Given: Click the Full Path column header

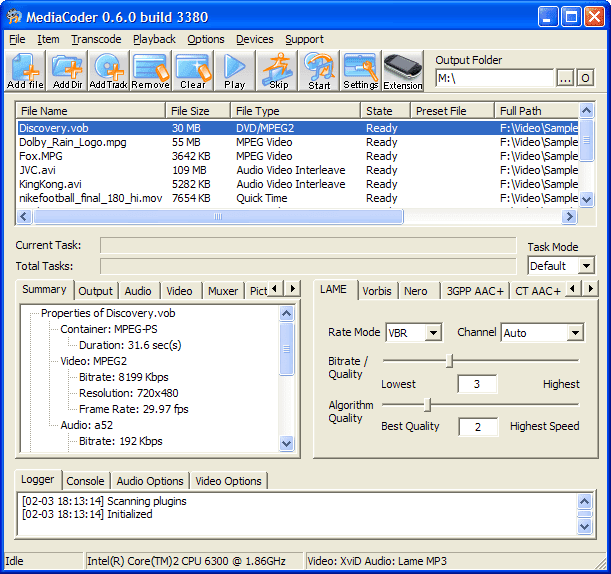Looking at the screenshot, I should (537, 111).
